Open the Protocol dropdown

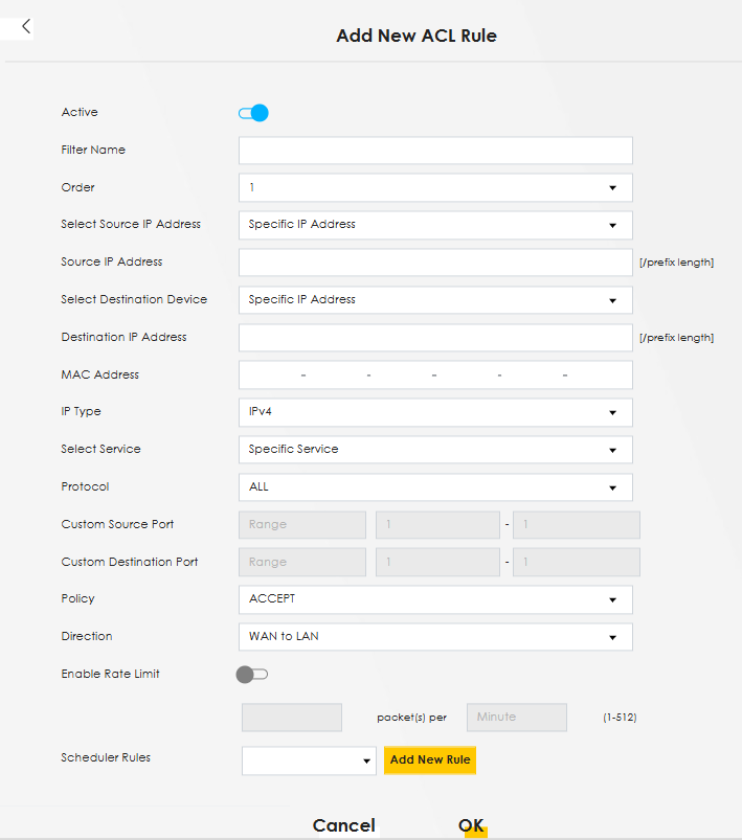tap(435, 487)
